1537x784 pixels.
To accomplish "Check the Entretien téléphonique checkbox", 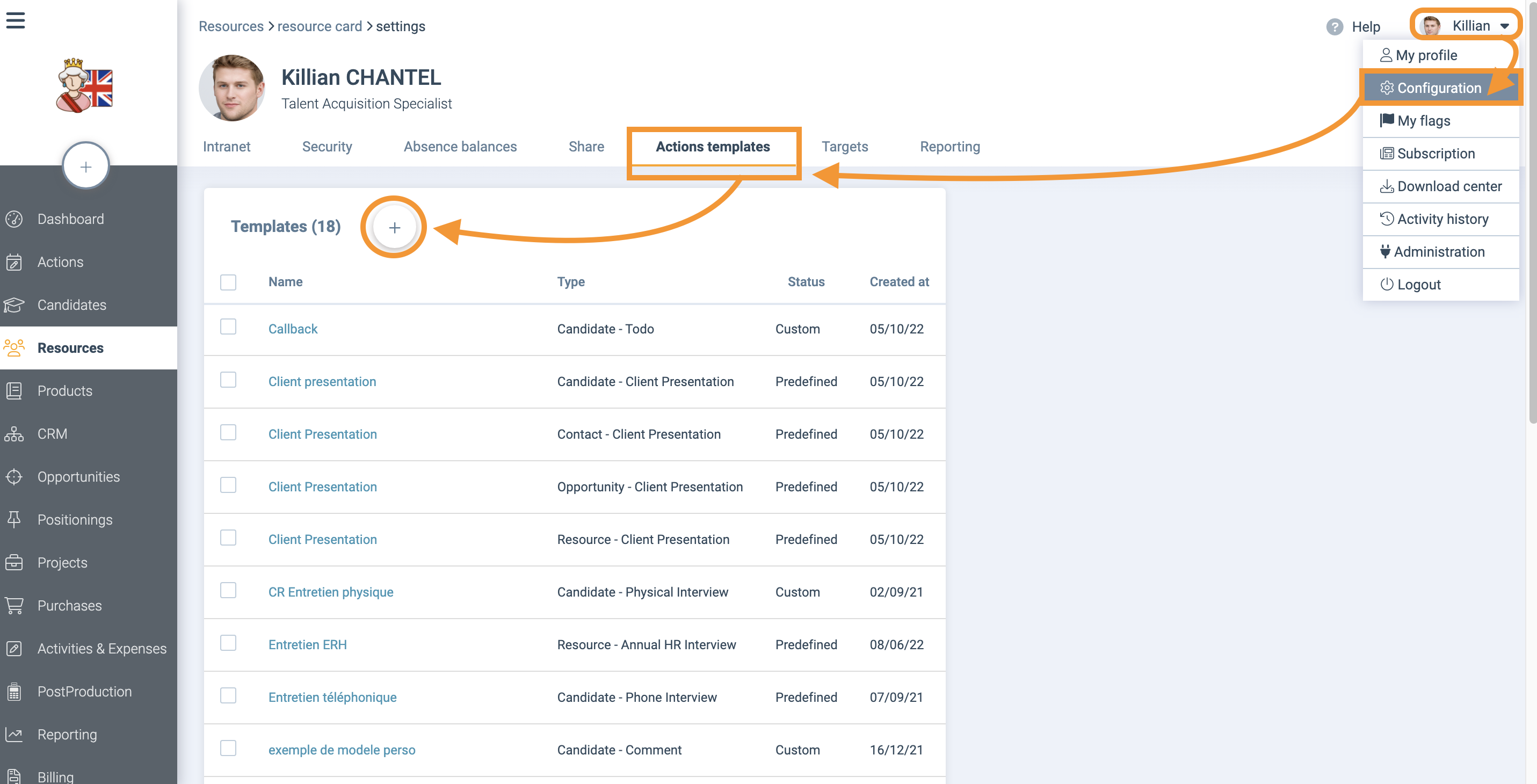I will pos(228,695).
